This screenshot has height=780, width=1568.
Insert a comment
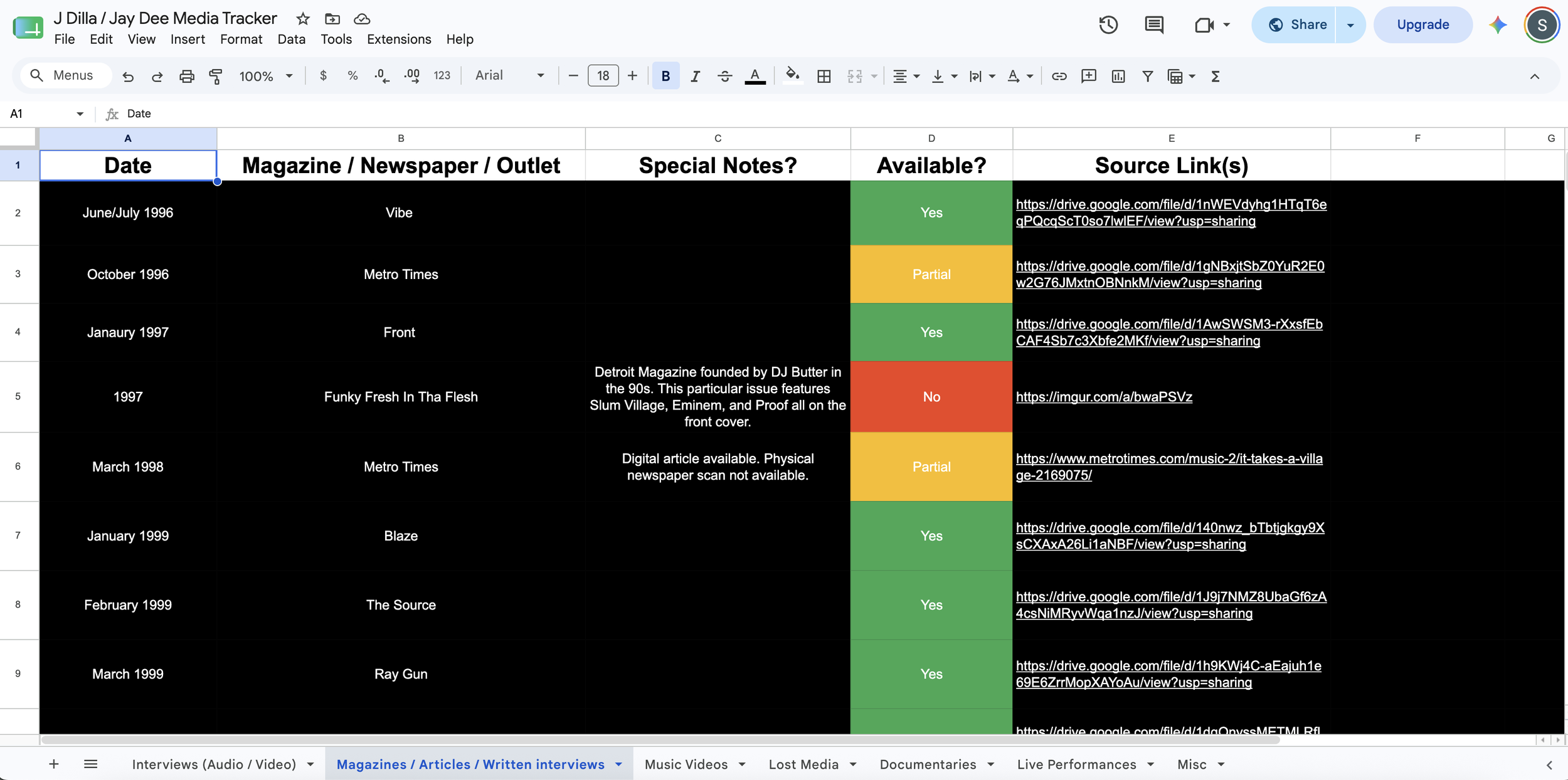tap(1089, 76)
